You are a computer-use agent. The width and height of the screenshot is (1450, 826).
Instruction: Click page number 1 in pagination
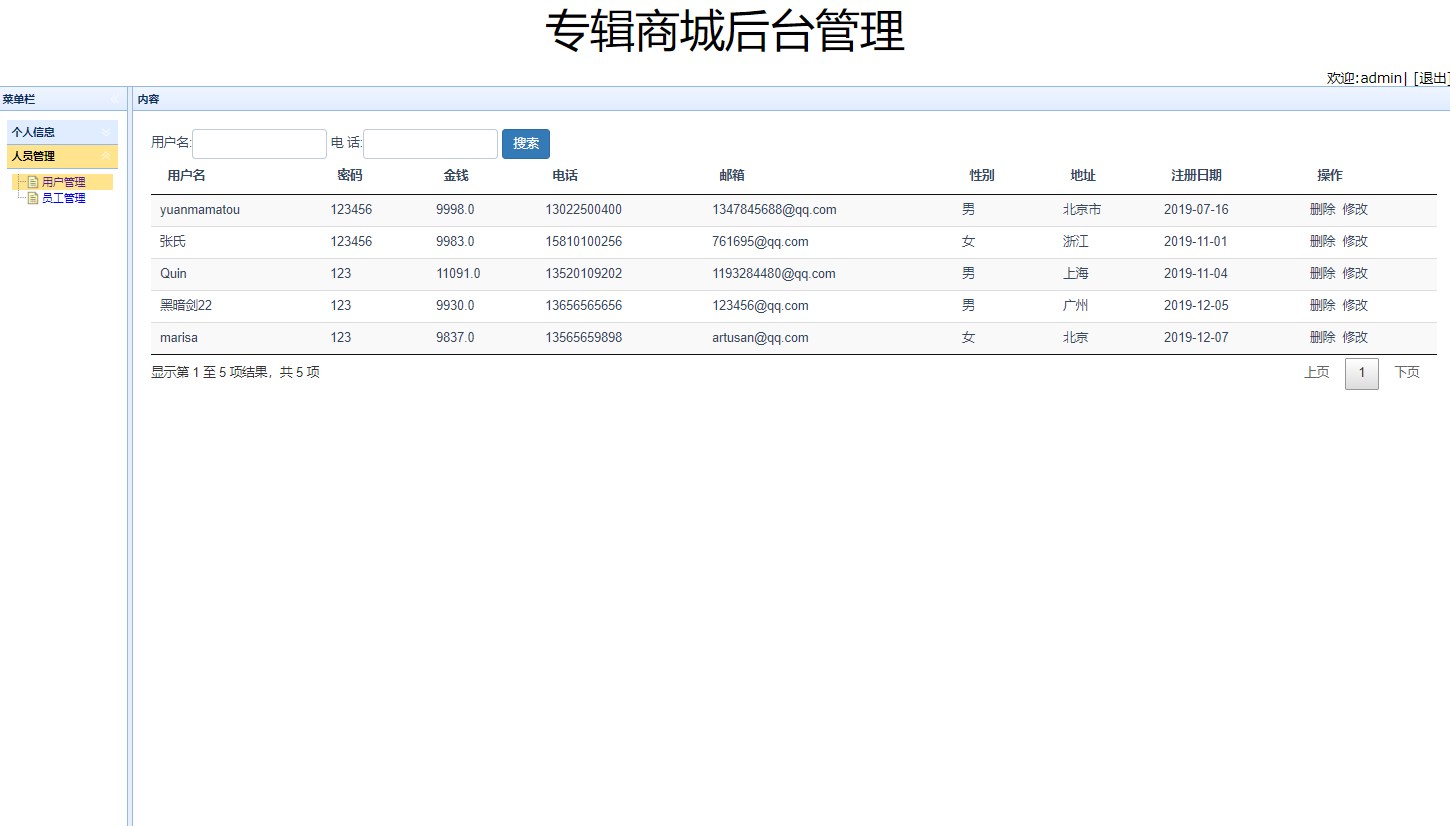tap(1361, 372)
